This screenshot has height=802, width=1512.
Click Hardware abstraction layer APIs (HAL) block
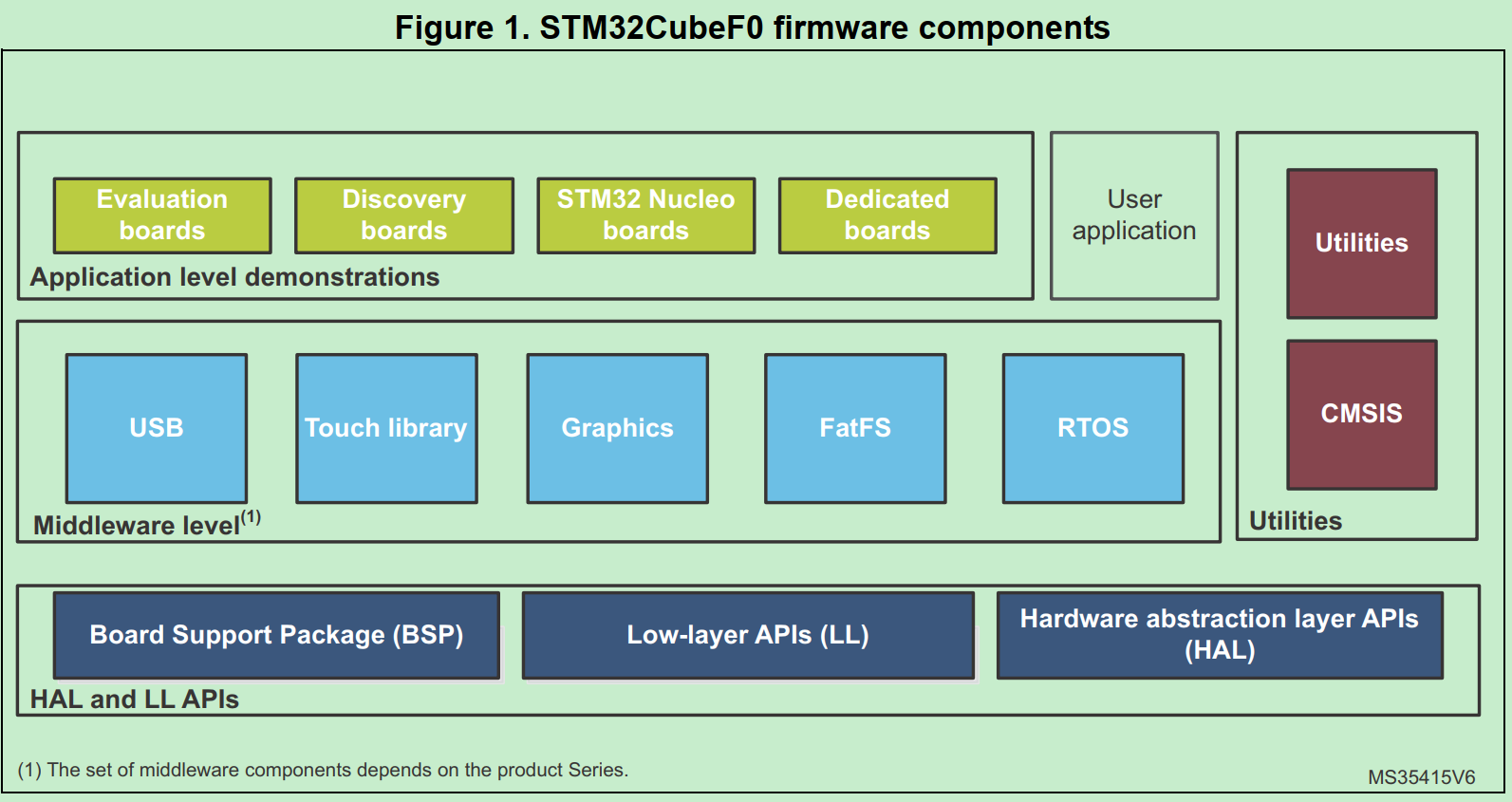(1220, 635)
